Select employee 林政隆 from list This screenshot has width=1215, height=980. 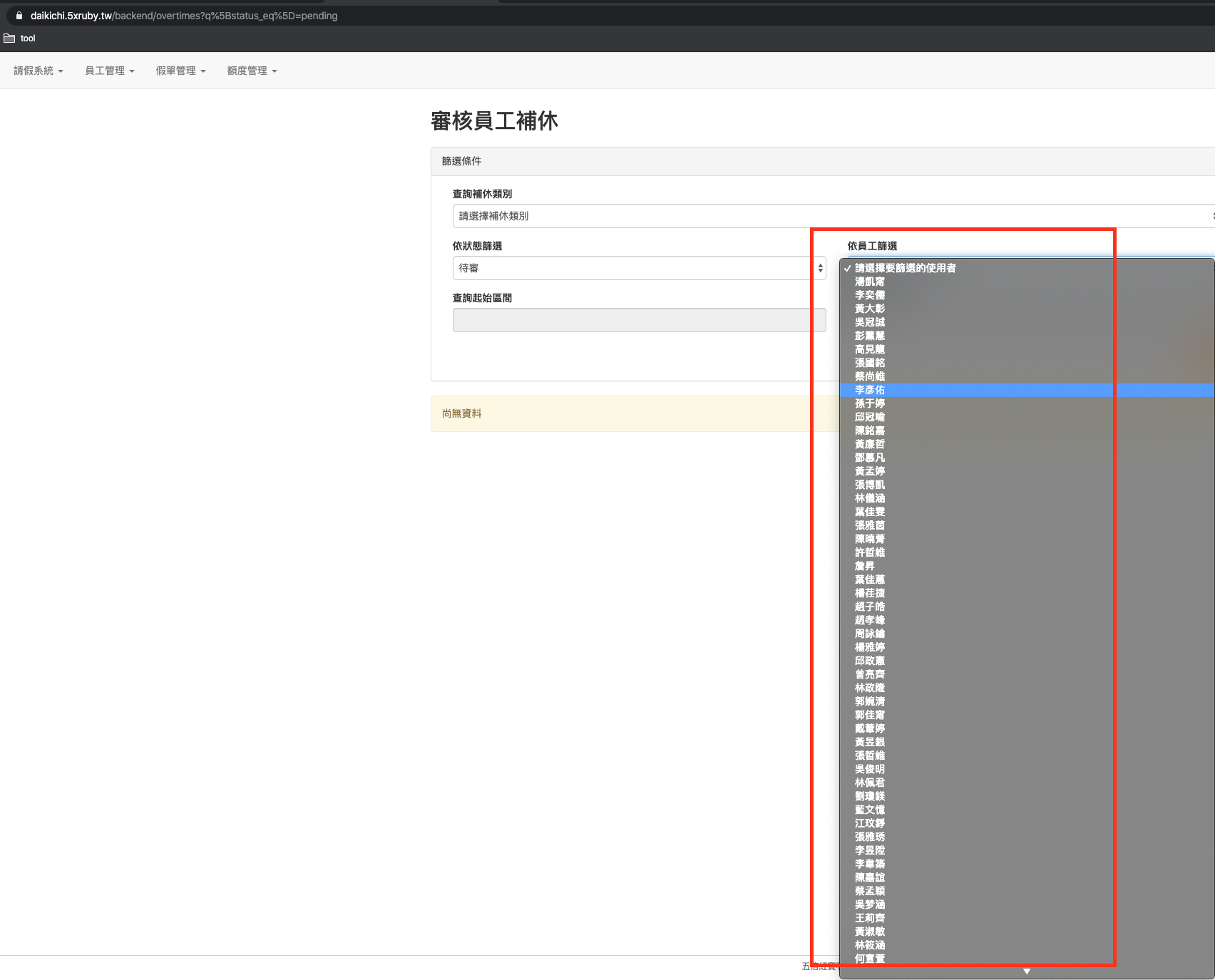tap(1027, 688)
